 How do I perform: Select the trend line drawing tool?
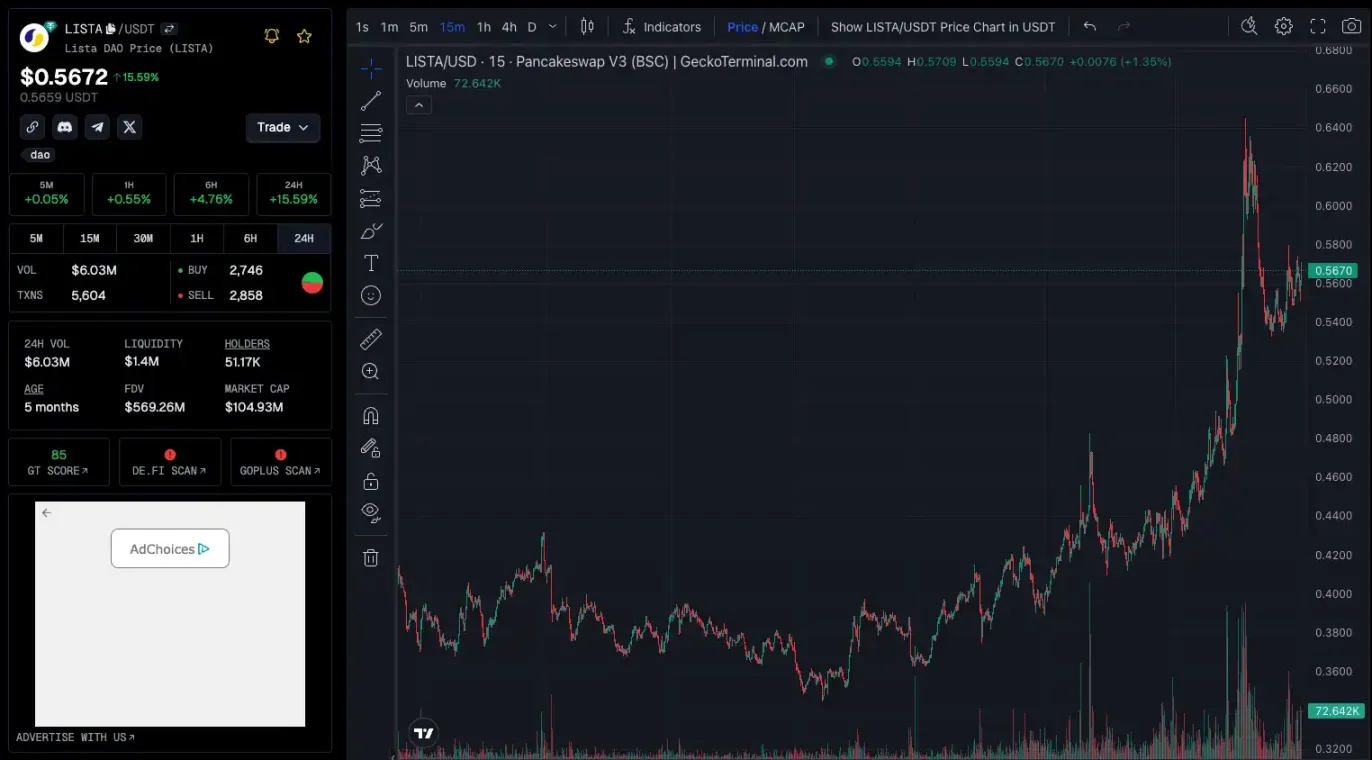370,100
